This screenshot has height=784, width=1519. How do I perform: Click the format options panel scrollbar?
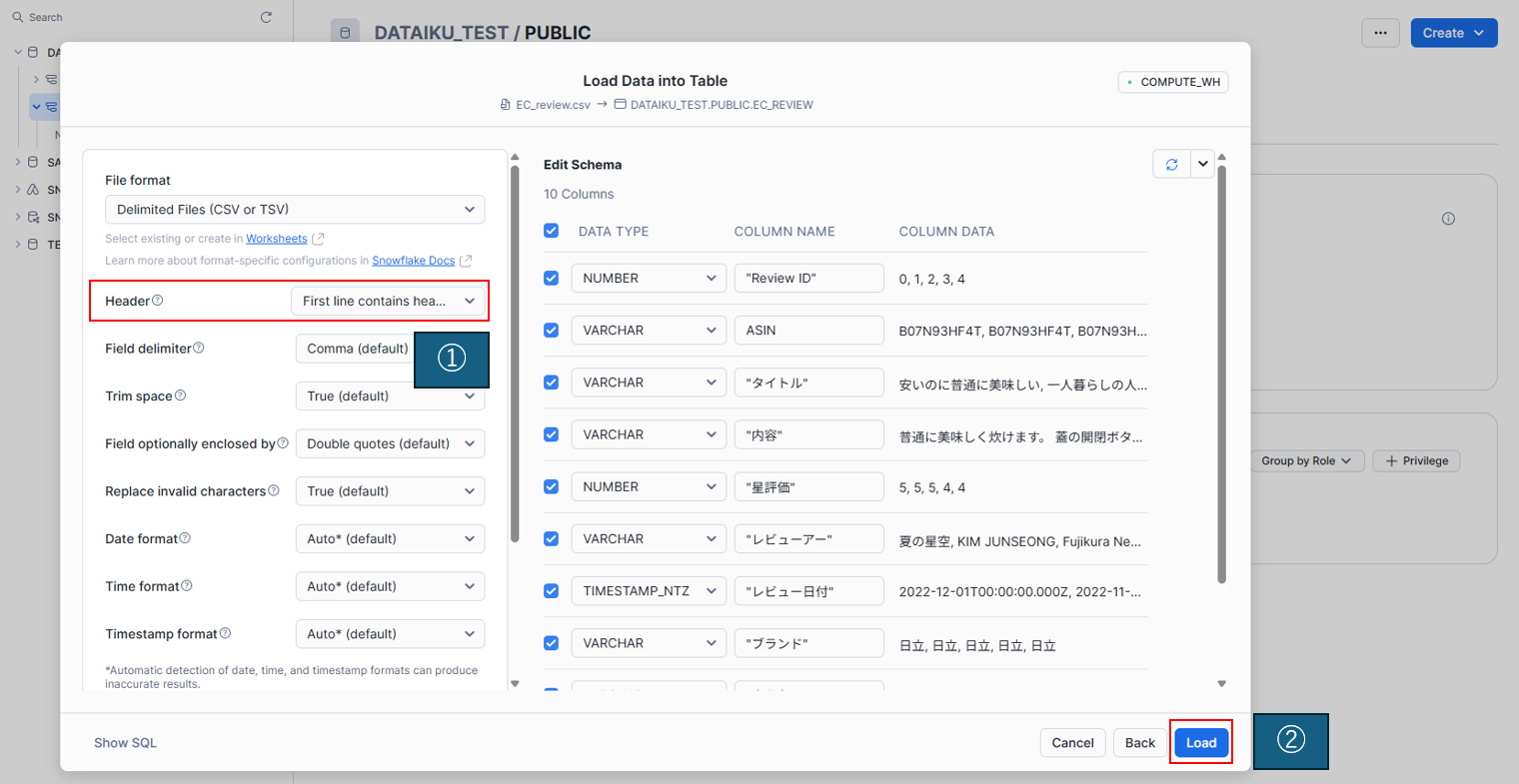515,355
